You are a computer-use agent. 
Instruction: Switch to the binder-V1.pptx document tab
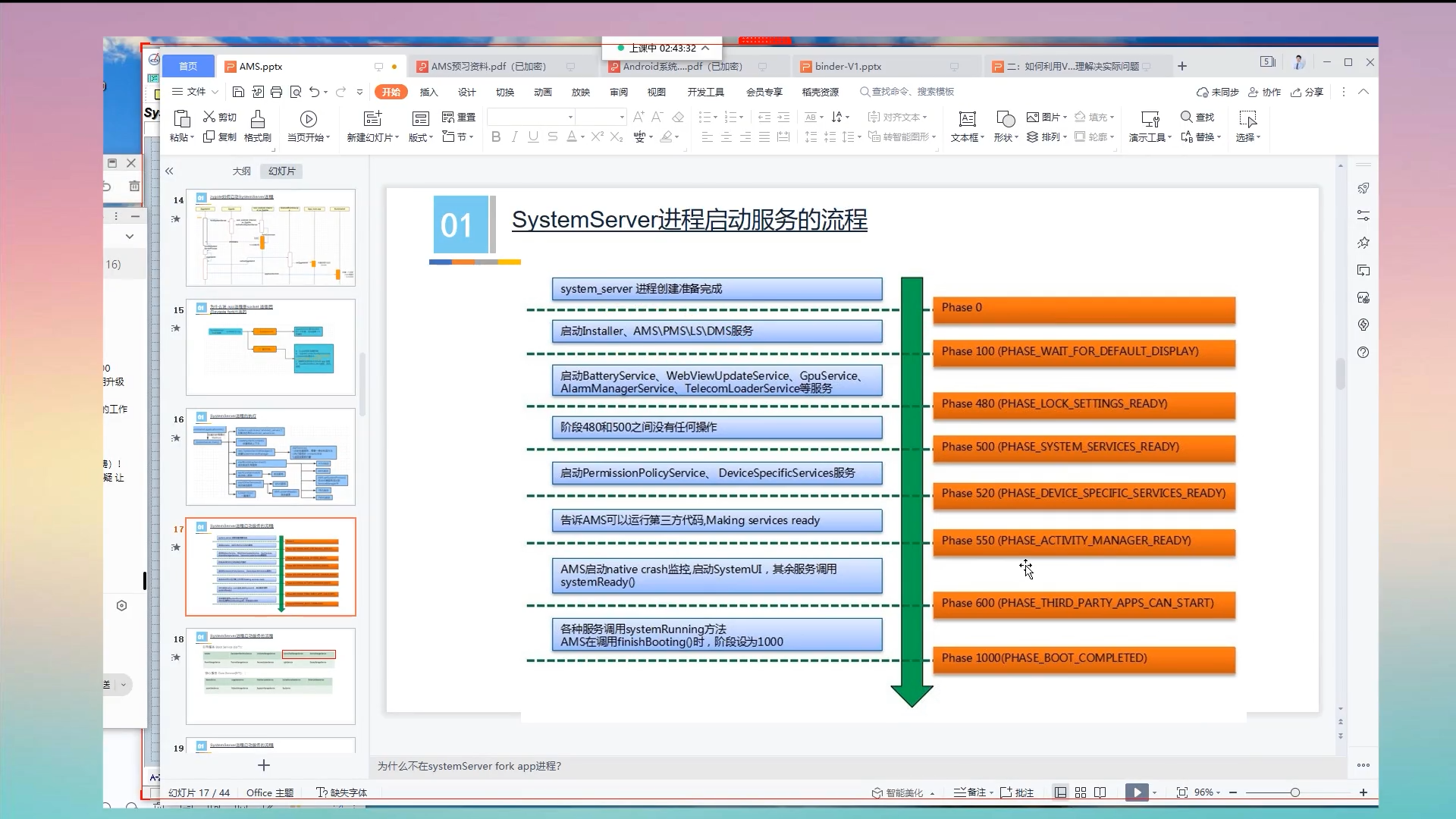tap(848, 67)
